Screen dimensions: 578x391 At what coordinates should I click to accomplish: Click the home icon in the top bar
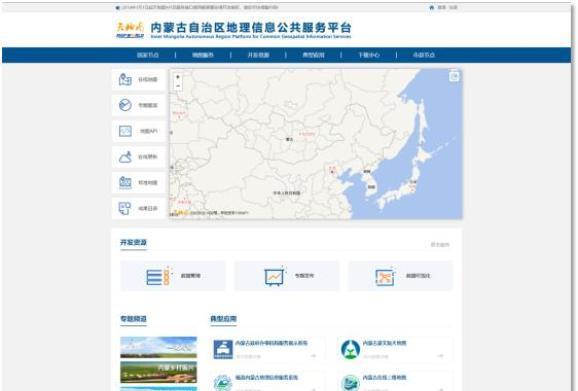(432, 7)
